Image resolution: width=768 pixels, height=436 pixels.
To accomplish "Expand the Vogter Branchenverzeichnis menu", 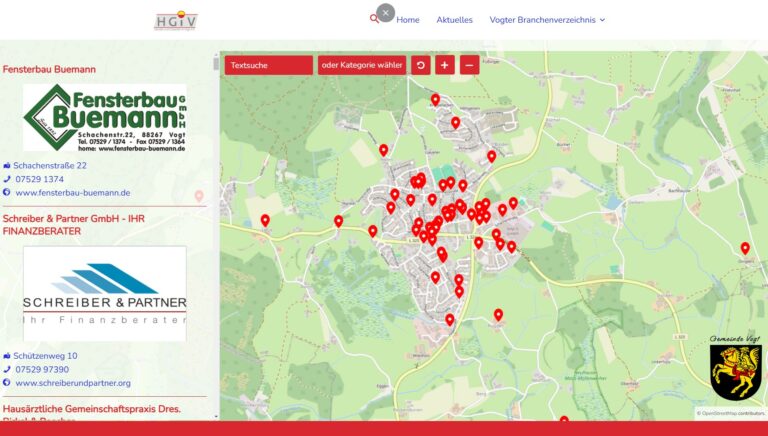I will click(x=547, y=20).
